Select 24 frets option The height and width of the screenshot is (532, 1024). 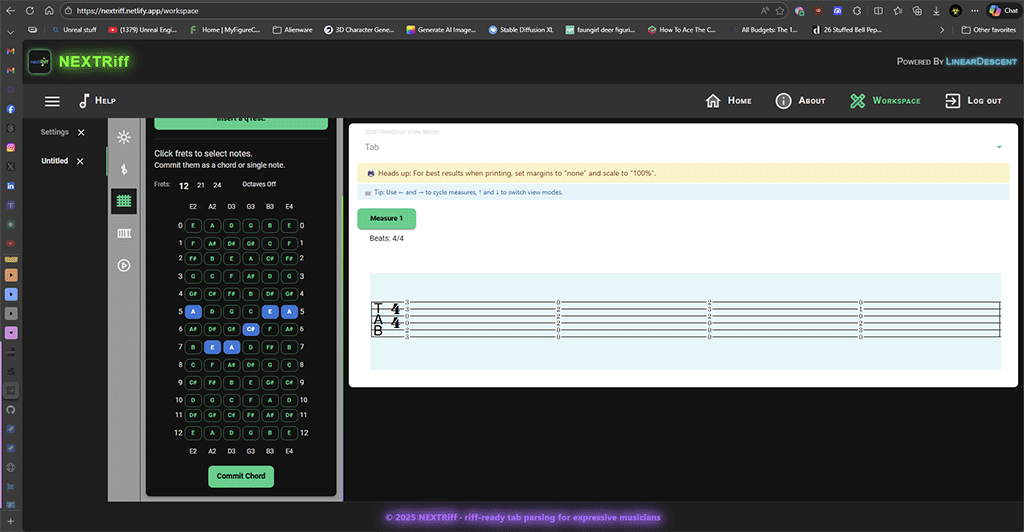[217, 185]
